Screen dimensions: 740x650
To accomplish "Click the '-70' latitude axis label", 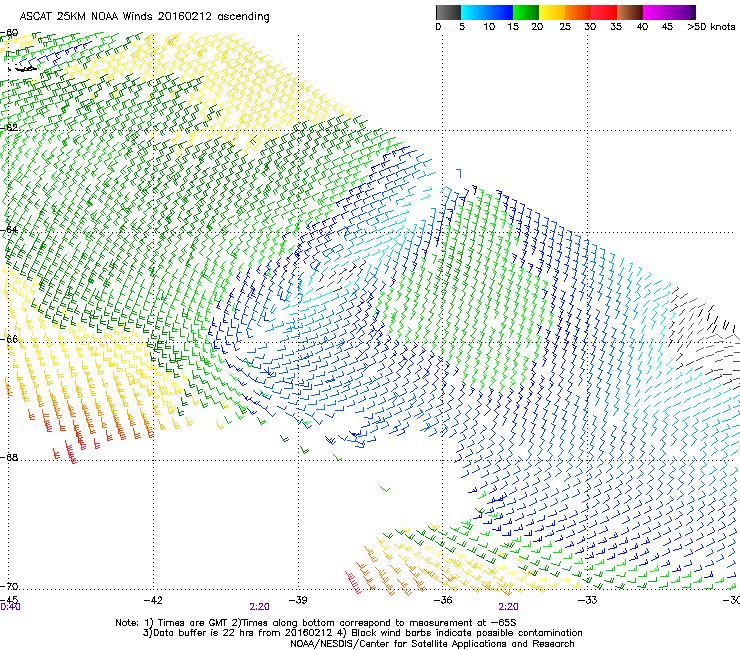I will click(x=9, y=586).
